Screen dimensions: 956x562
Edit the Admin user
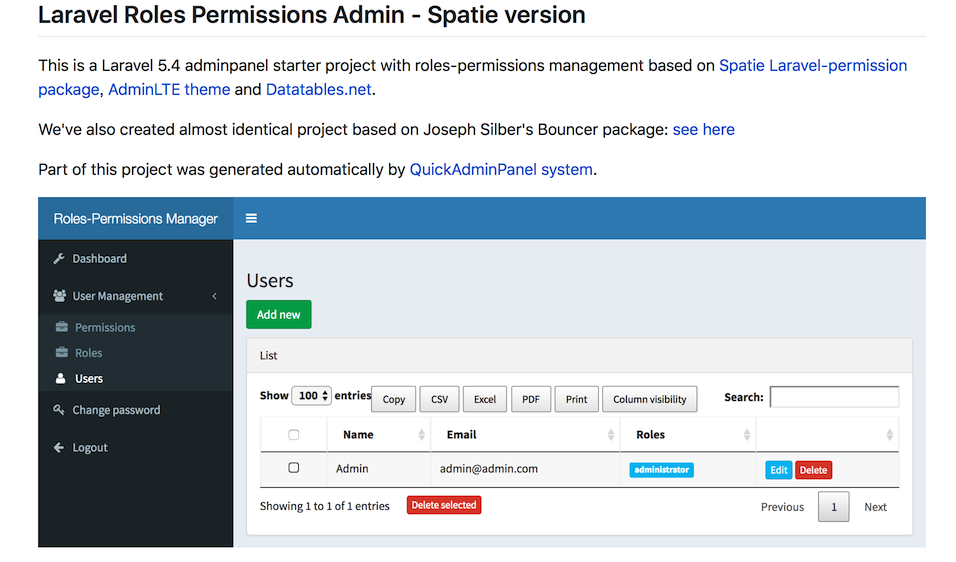click(x=779, y=470)
